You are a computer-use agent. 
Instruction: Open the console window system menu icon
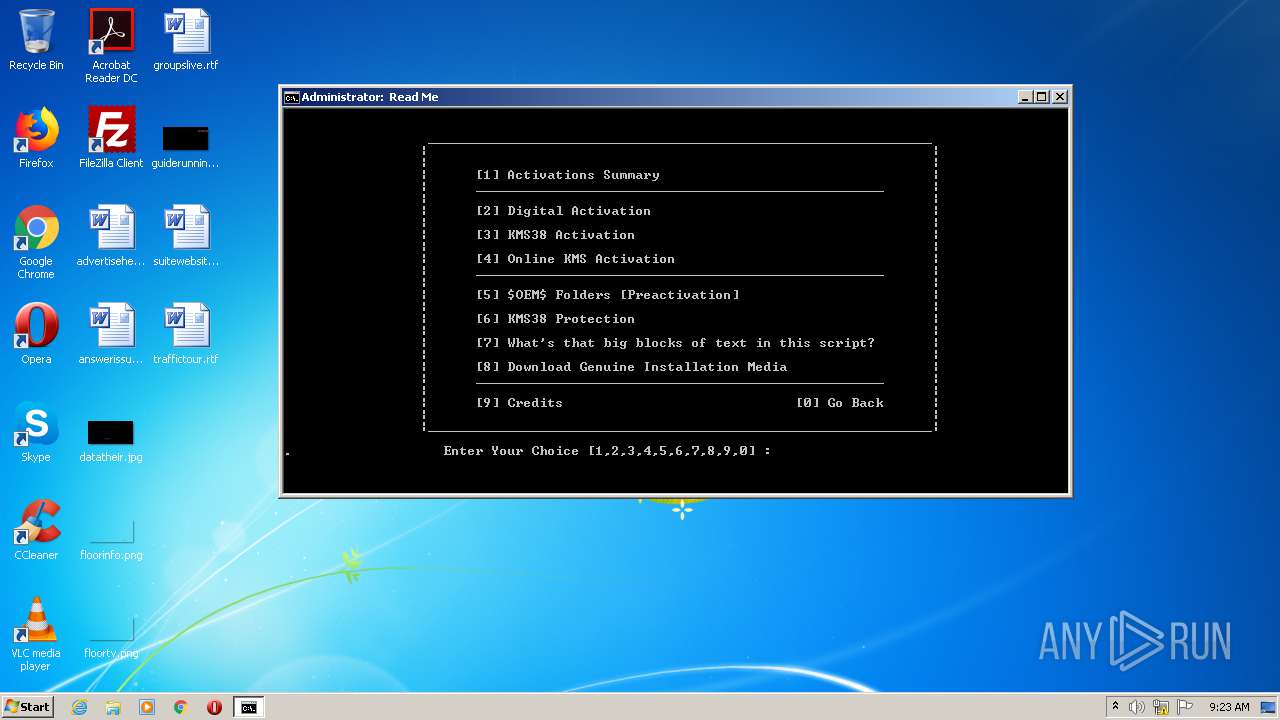coord(291,97)
